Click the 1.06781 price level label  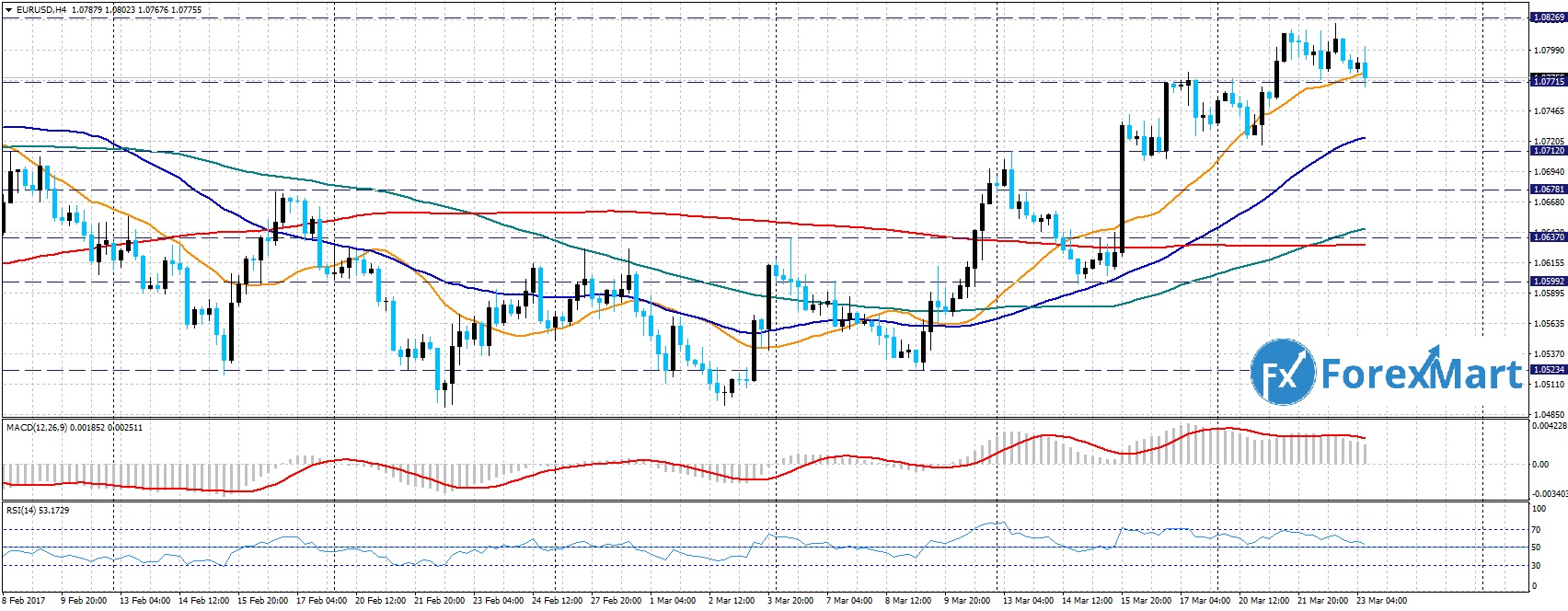click(x=1547, y=190)
